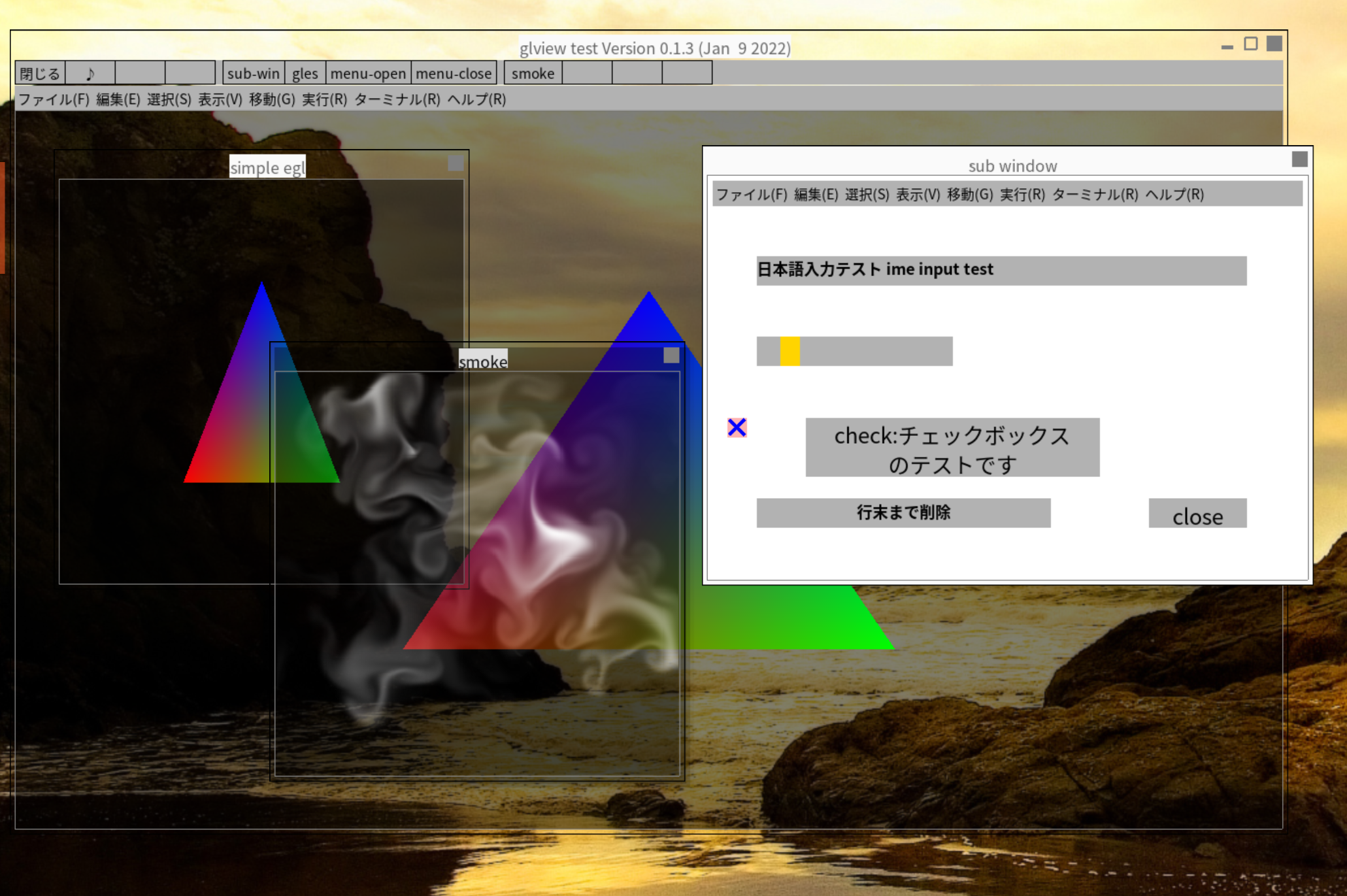Toggle the blue X checkbox

coord(737,427)
